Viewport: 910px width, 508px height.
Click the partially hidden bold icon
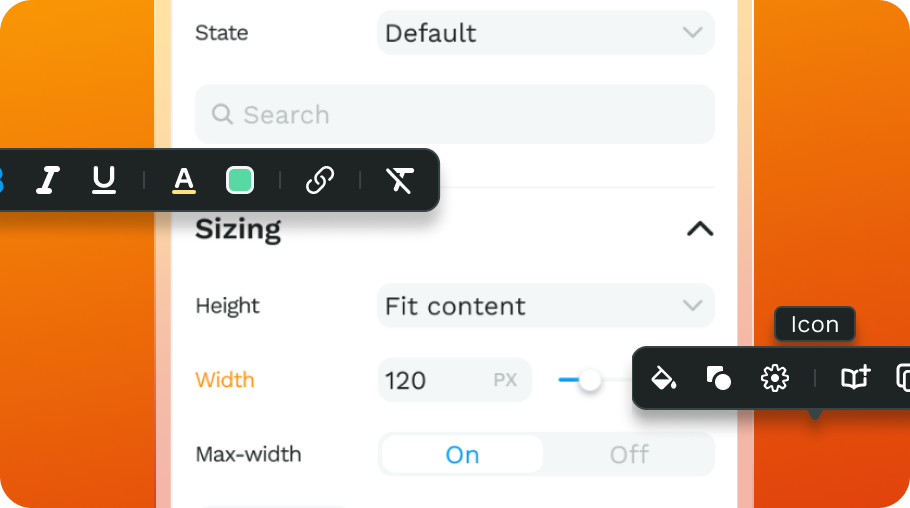(2, 180)
